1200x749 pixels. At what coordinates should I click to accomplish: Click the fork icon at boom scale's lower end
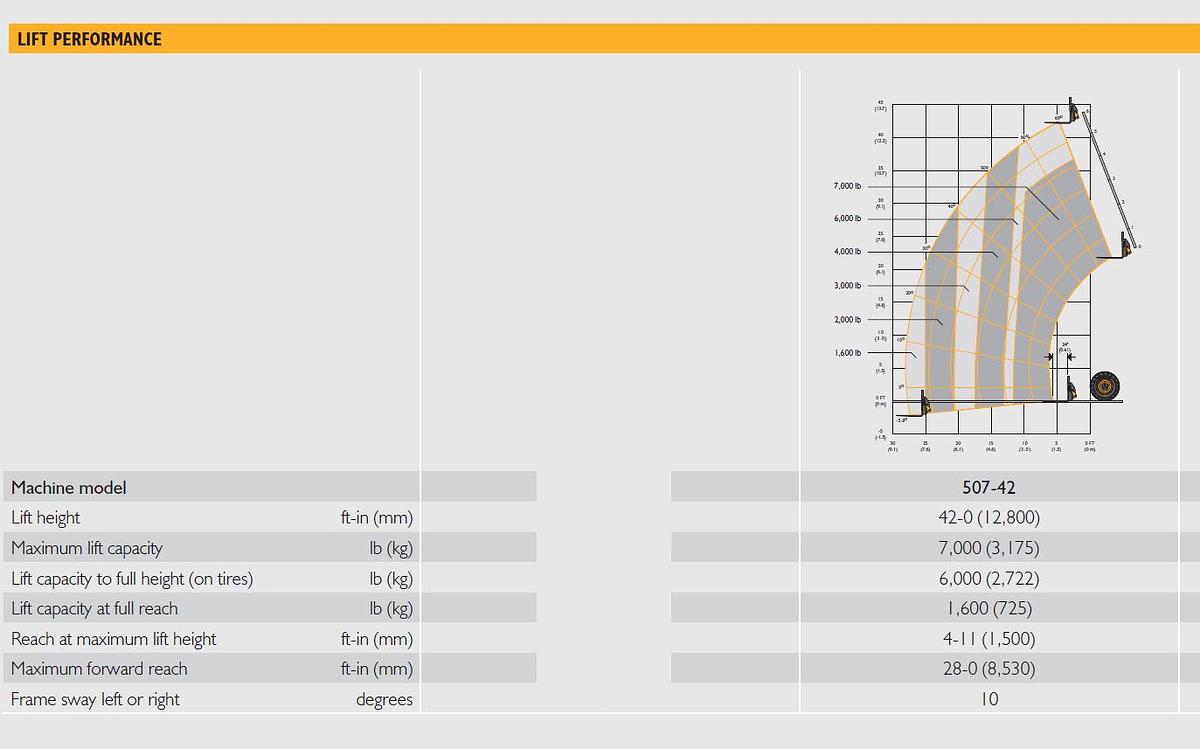click(1126, 246)
